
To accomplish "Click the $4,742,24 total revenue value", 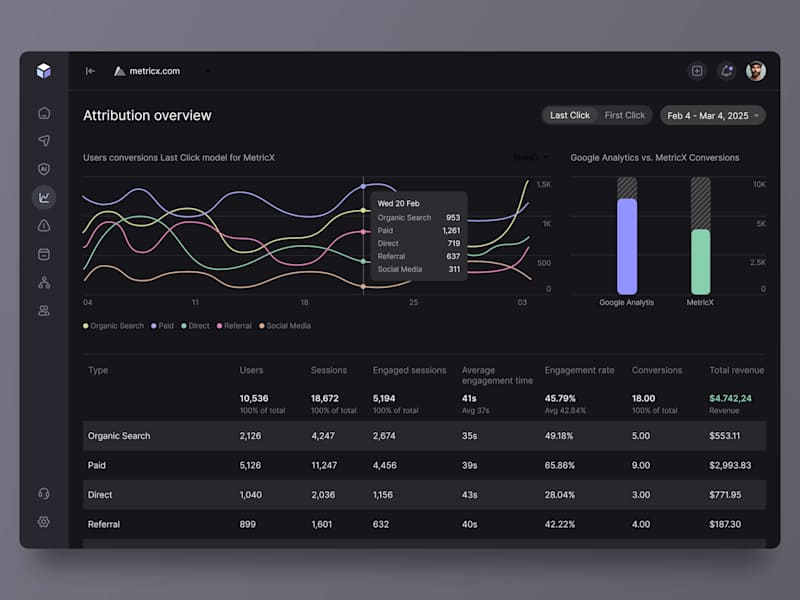I will coord(730,398).
